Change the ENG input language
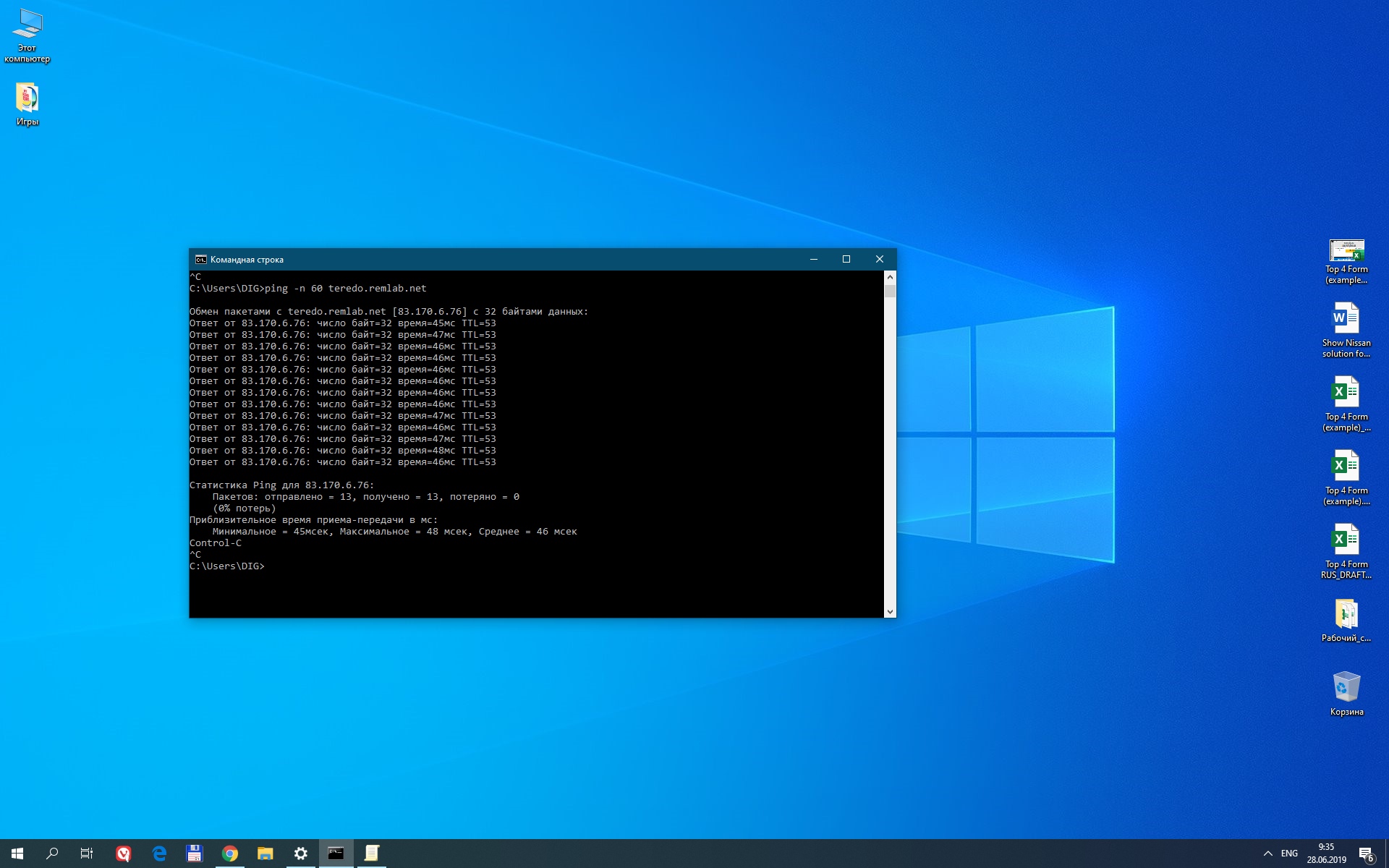Viewport: 1389px width, 868px height. [x=1289, y=854]
